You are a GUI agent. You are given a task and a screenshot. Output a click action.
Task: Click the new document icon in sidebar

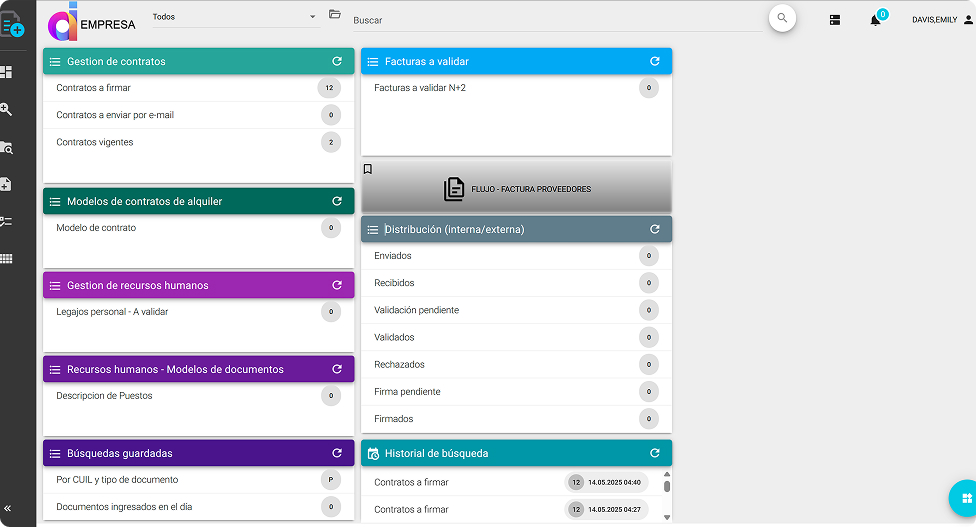pyautogui.click(x=6, y=184)
